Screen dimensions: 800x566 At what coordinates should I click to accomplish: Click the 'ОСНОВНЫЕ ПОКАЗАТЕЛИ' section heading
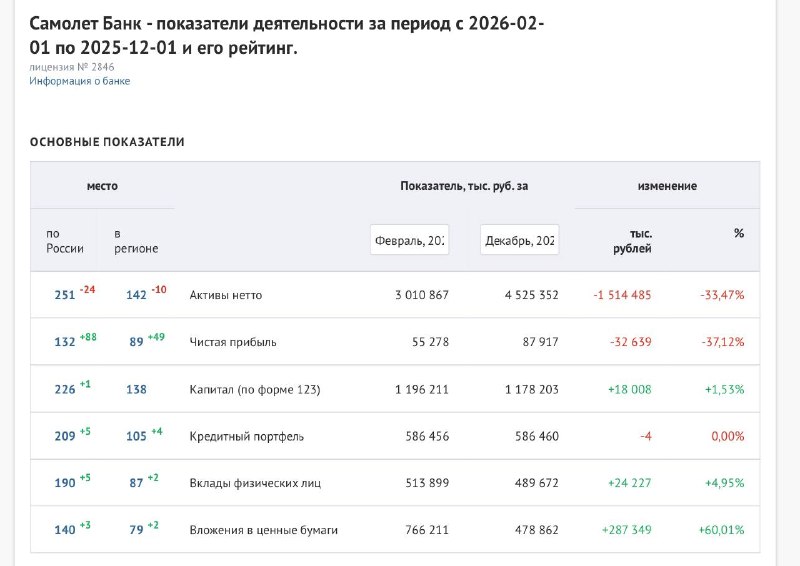pos(107,142)
